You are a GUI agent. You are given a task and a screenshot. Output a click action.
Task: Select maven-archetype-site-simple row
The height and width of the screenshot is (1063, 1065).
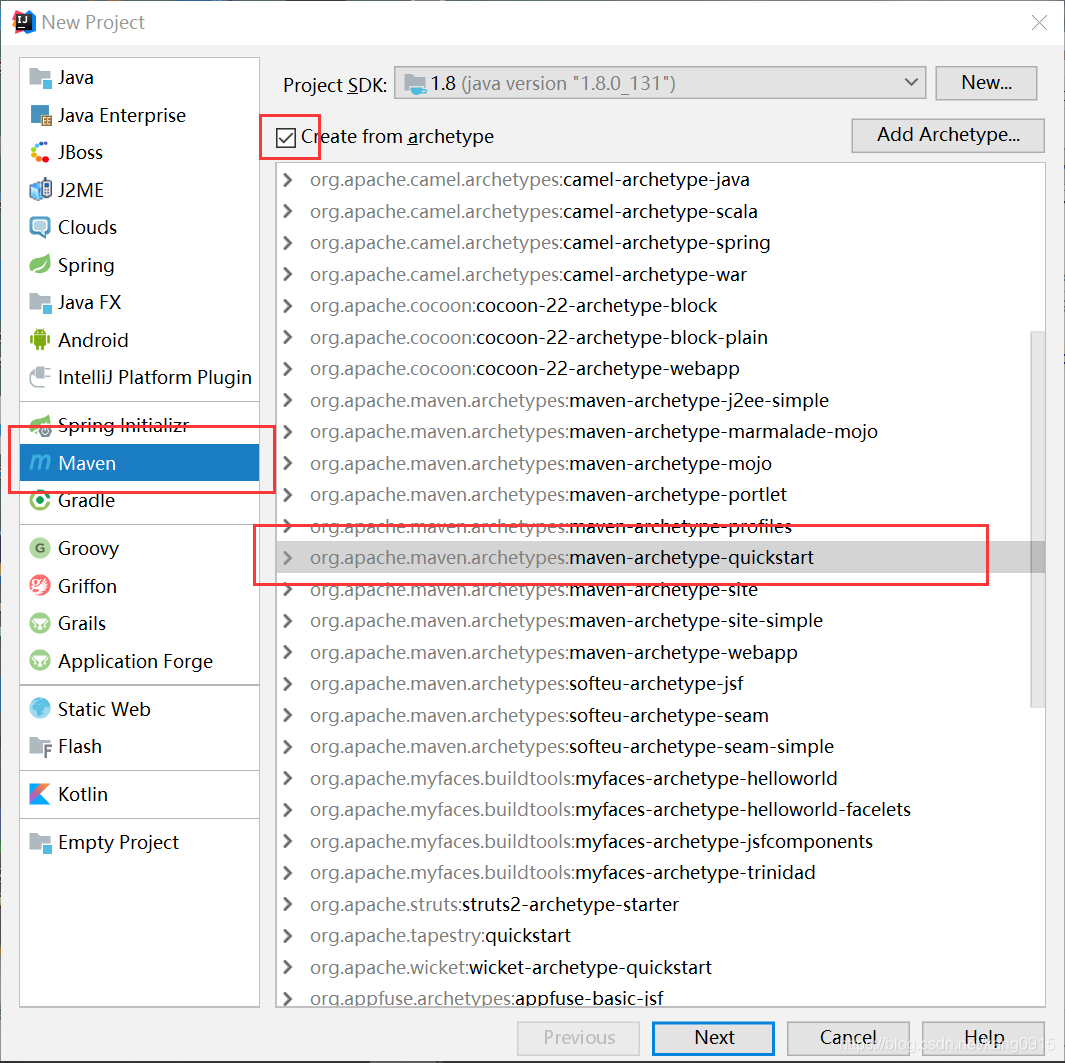coord(660,621)
